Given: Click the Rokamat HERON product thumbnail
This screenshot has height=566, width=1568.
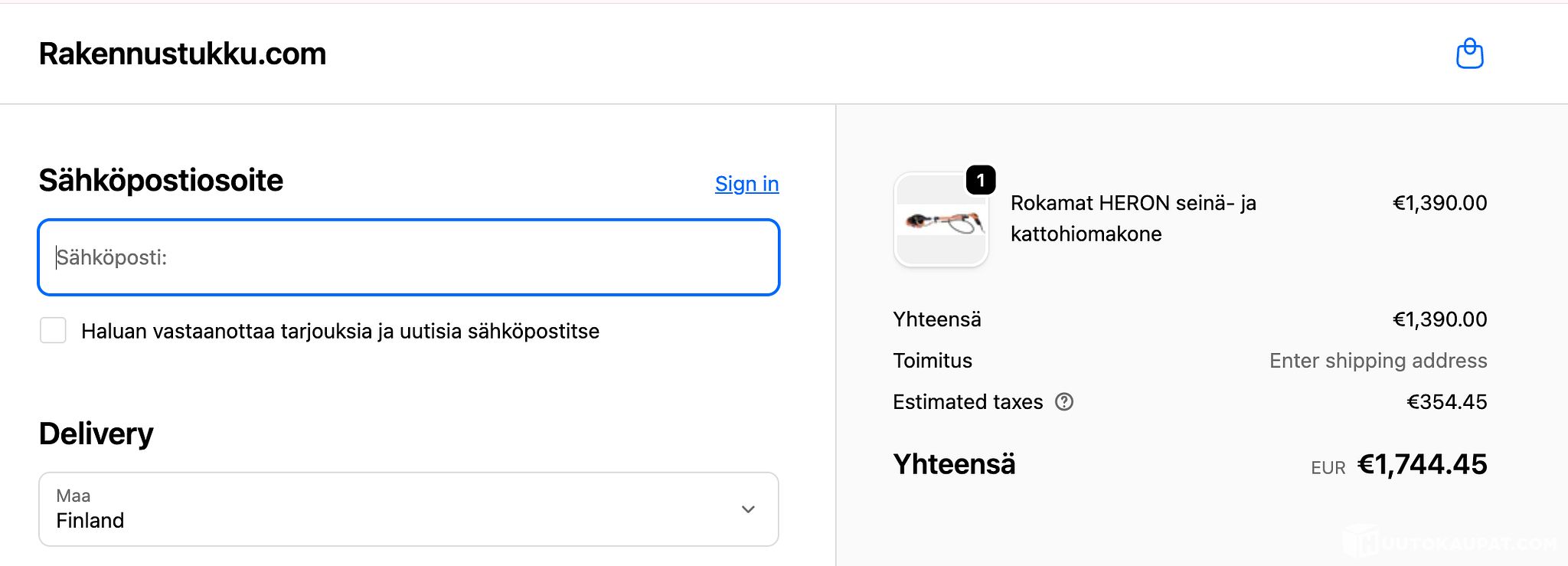Looking at the screenshot, I should pos(941,221).
